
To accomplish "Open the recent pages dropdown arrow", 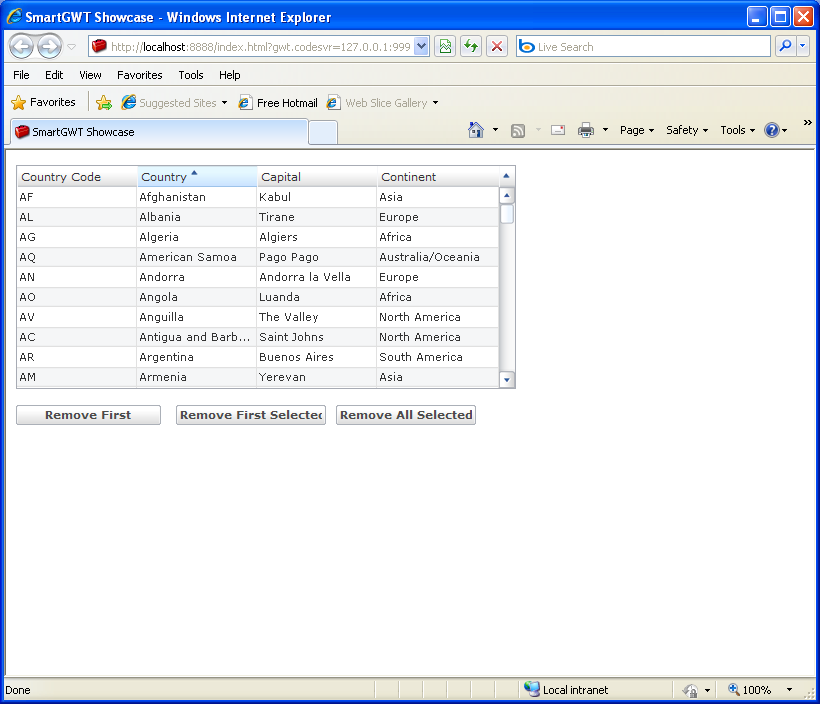I will tap(72, 47).
